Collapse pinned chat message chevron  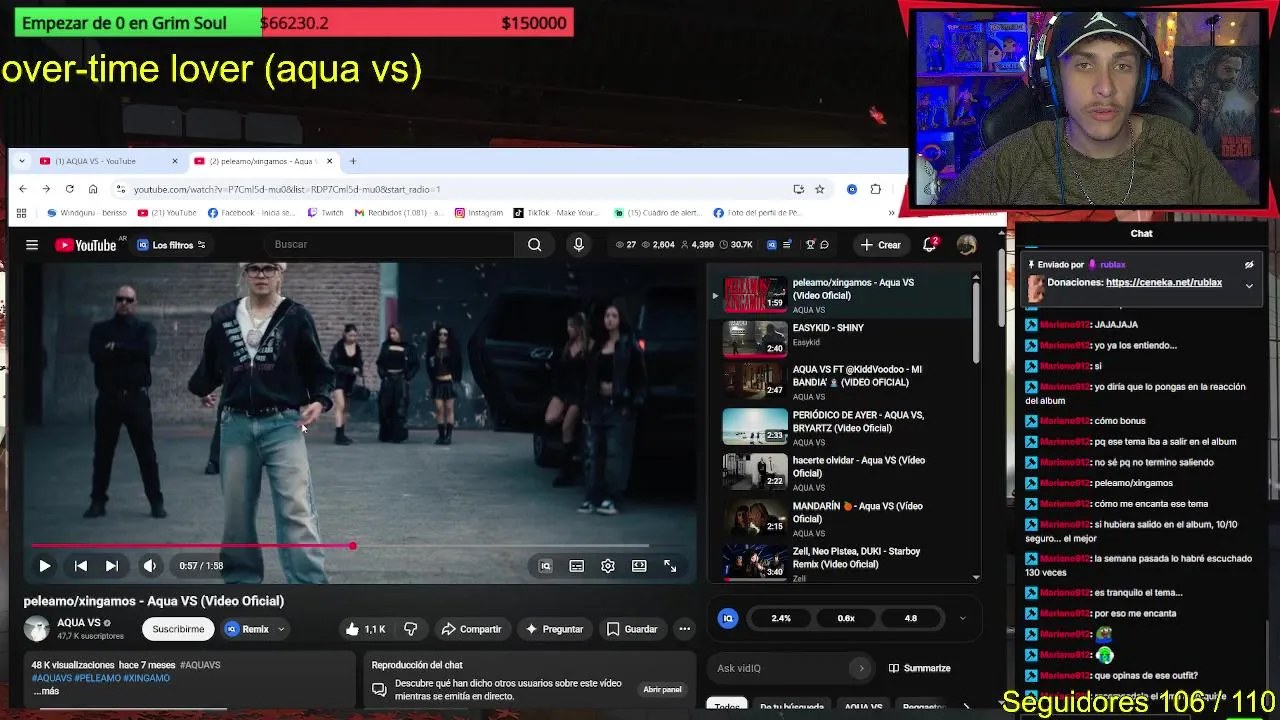point(1249,286)
